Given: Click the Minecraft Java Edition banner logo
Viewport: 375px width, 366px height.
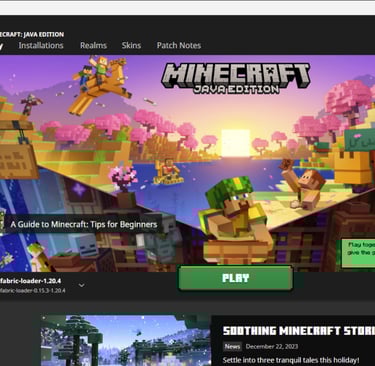Looking at the screenshot, I should click(x=236, y=78).
